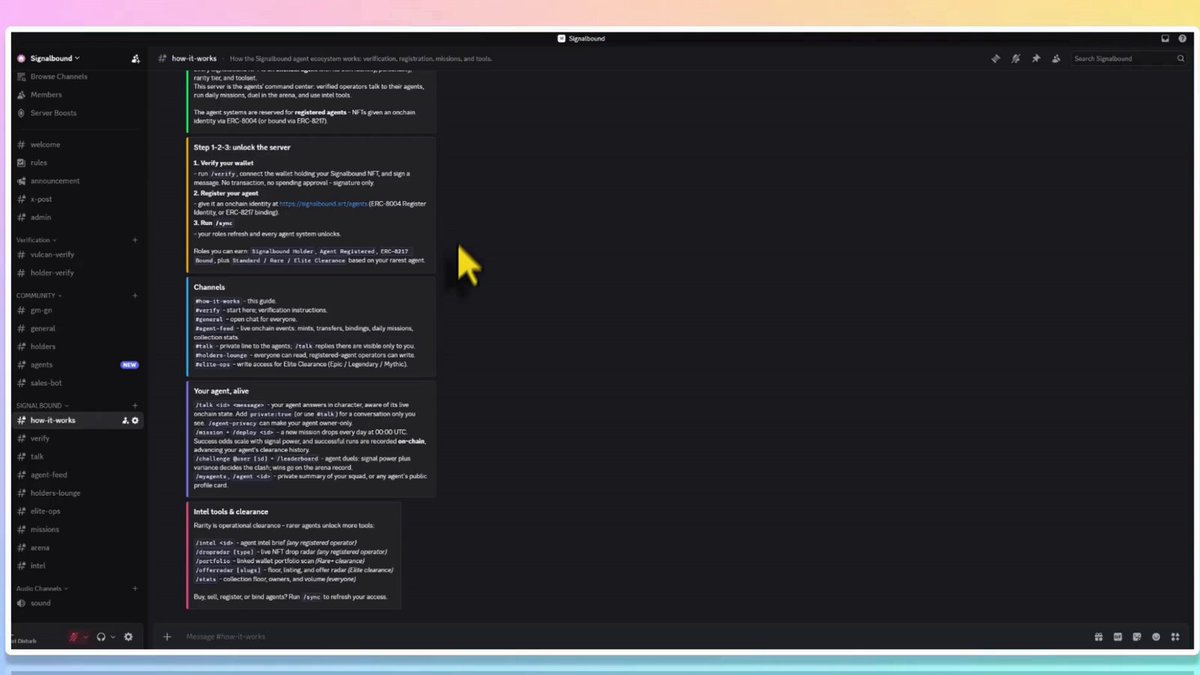Open the emoji picker in the message bar
This screenshot has height=675, width=1200.
tap(1156, 637)
